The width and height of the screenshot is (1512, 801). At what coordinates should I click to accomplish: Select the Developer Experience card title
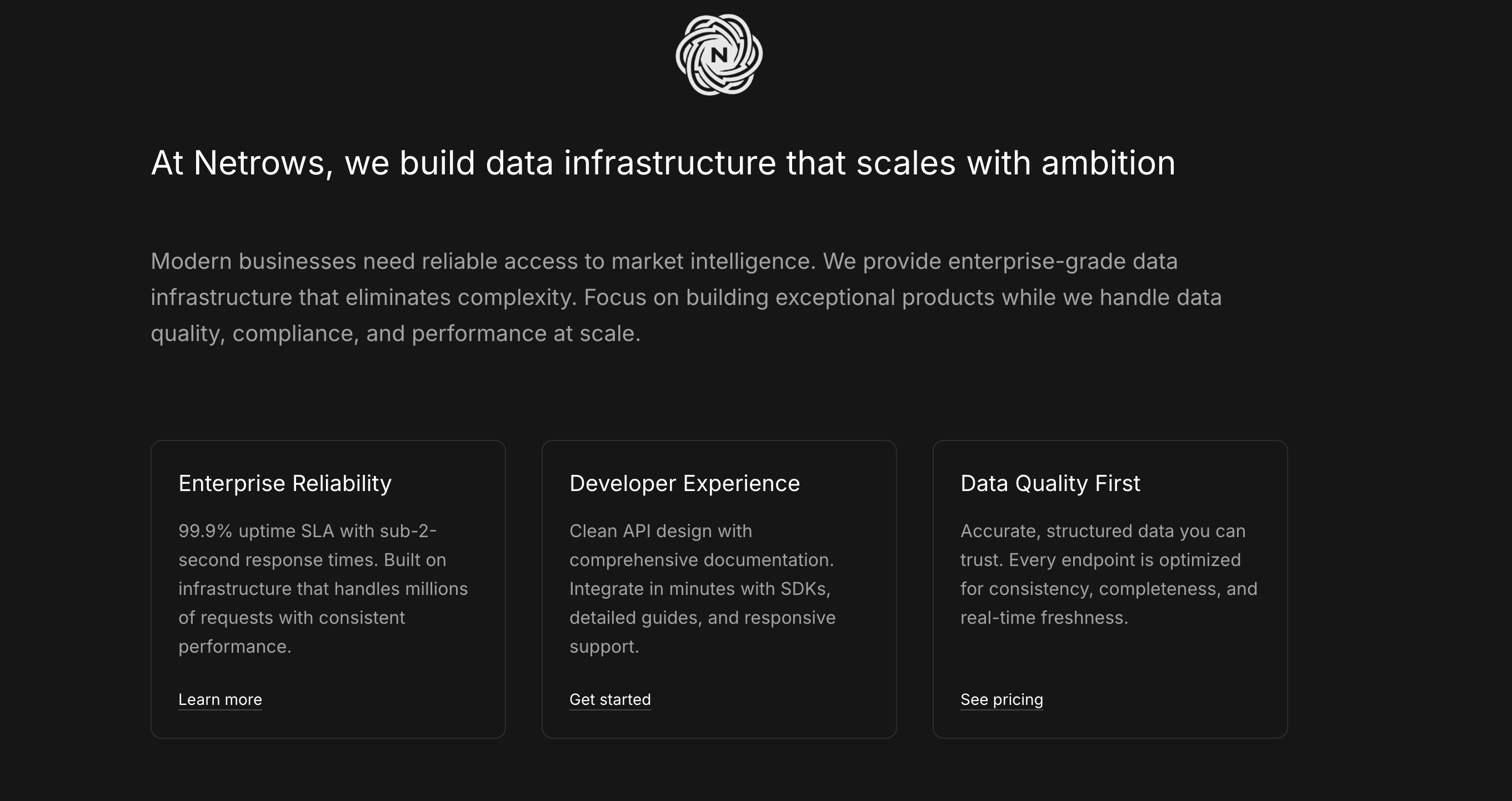tap(684, 483)
